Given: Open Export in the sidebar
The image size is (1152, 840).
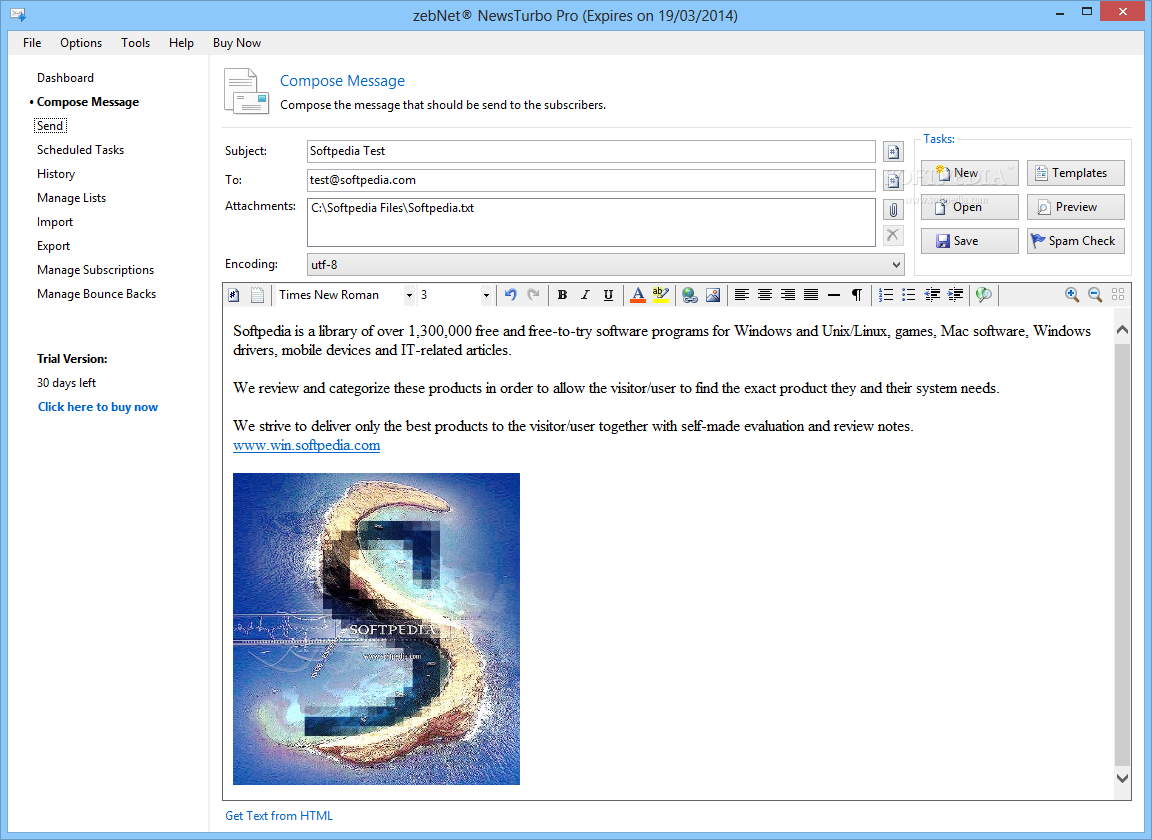Looking at the screenshot, I should [x=54, y=246].
